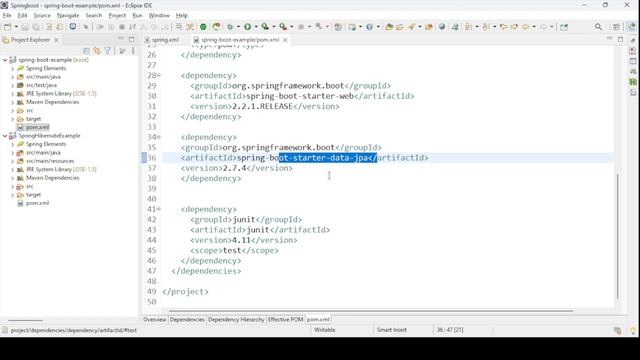The height and width of the screenshot is (360, 640).
Task: Open the Project Explorer View Menu icon
Action: (x=133, y=51)
